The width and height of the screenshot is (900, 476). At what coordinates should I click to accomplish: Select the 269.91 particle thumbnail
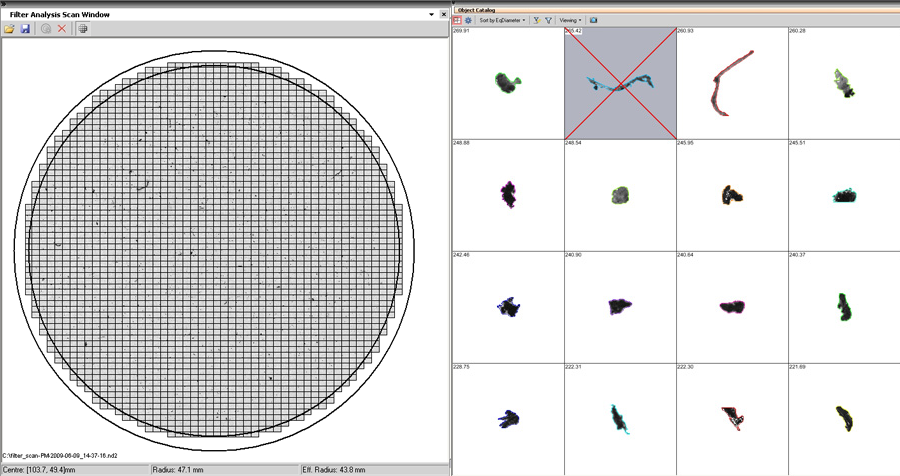pyautogui.click(x=508, y=84)
